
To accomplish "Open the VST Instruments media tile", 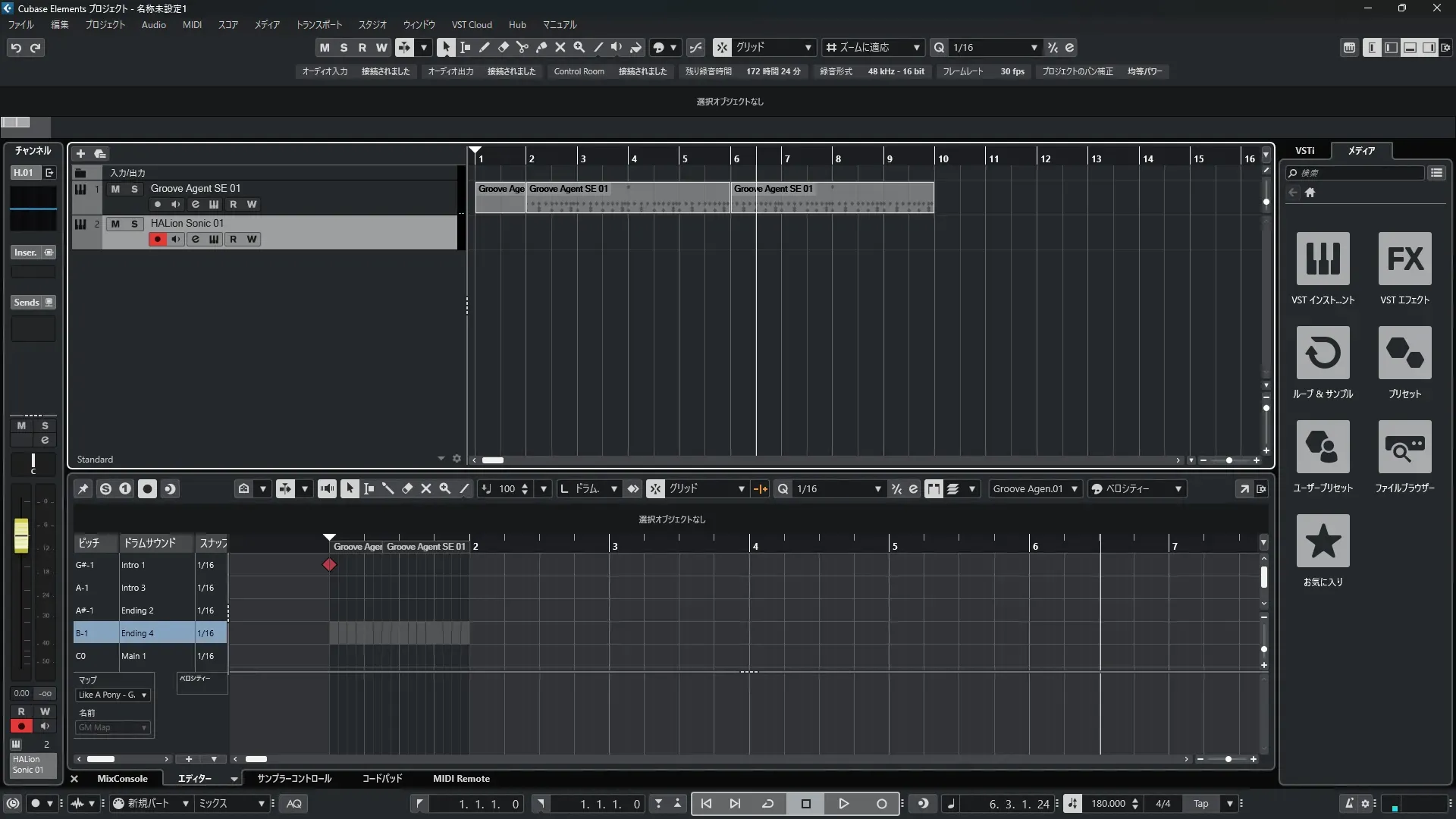I will (1323, 259).
